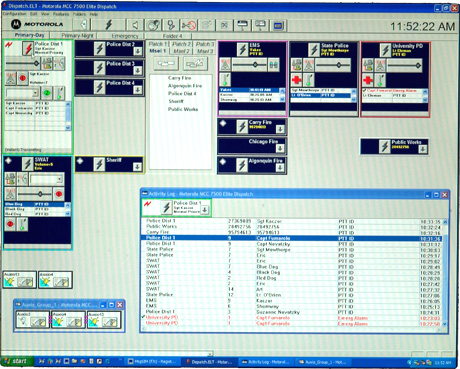Click the general transmit lightning icon in toolbar
This screenshot has height=369, width=460.
click(109, 25)
